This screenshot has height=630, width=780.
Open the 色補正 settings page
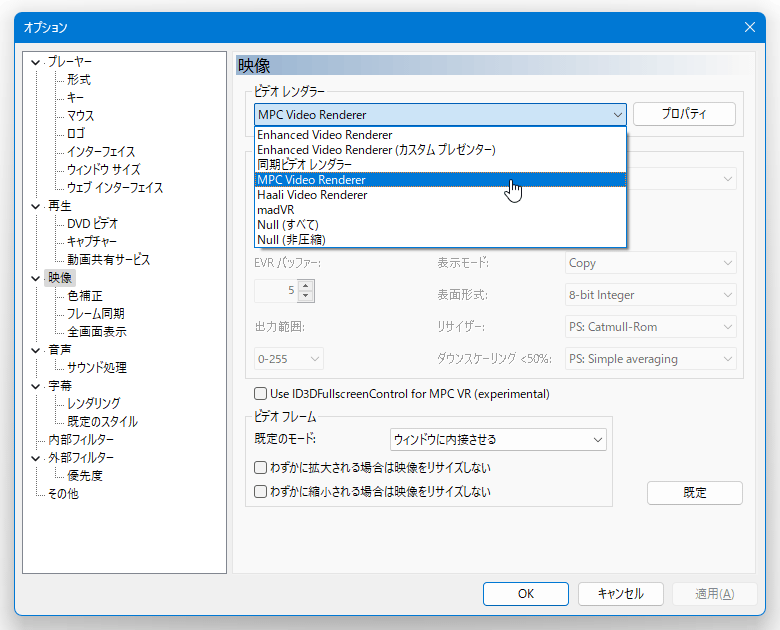[x=85, y=296]
